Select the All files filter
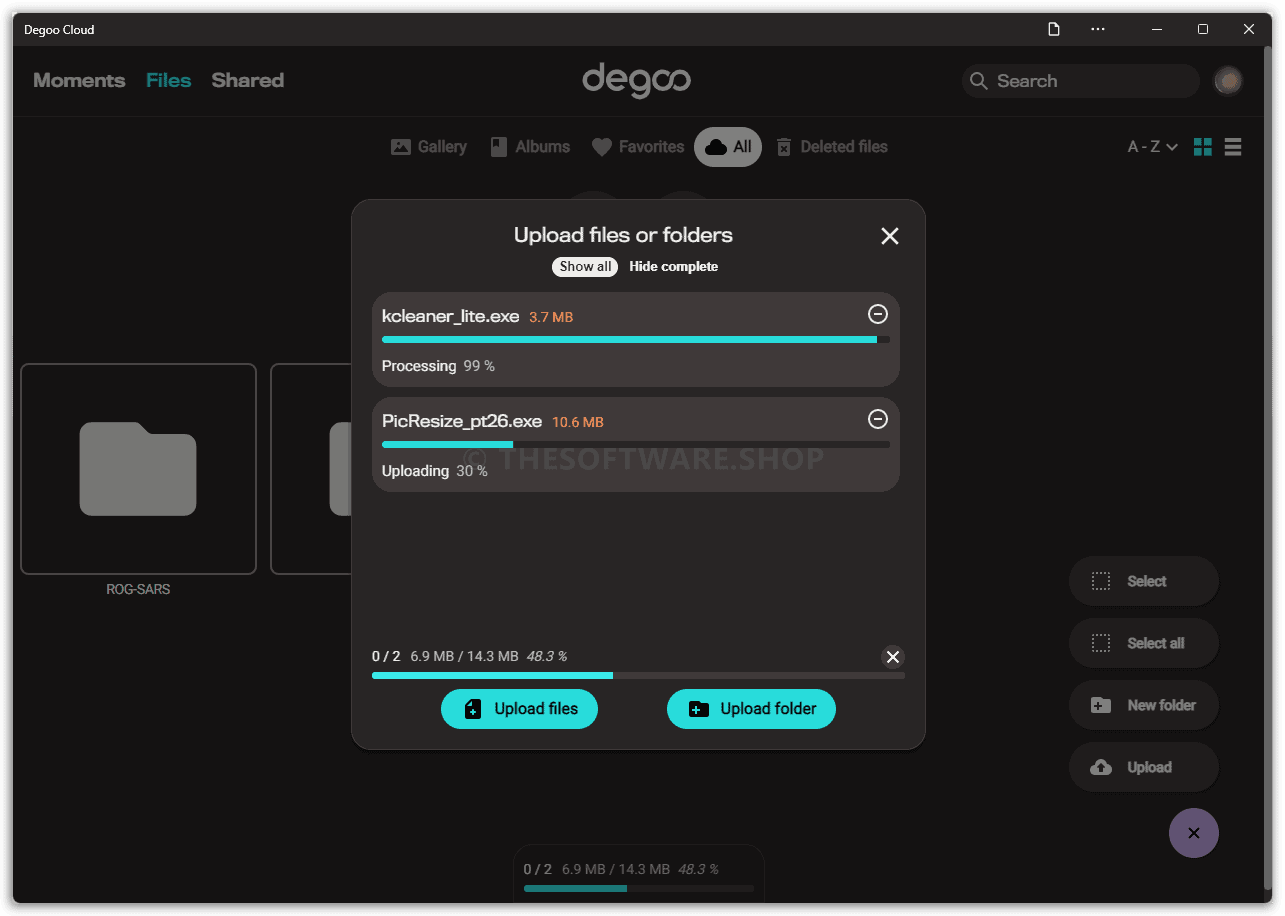Screen dimensions: 1285x916 pos(728,147)
